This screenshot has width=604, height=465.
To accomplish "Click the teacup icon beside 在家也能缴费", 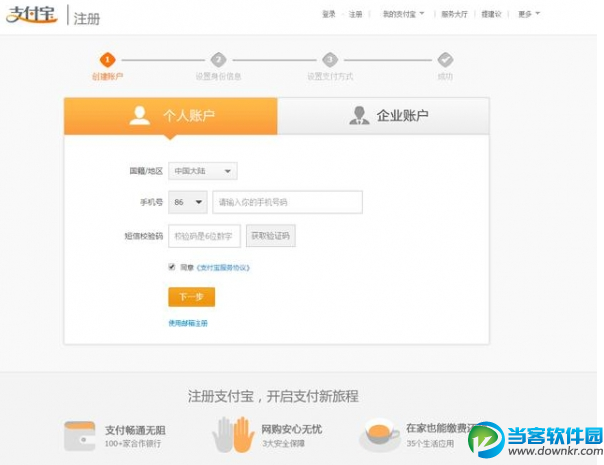I will click(380, 435).
